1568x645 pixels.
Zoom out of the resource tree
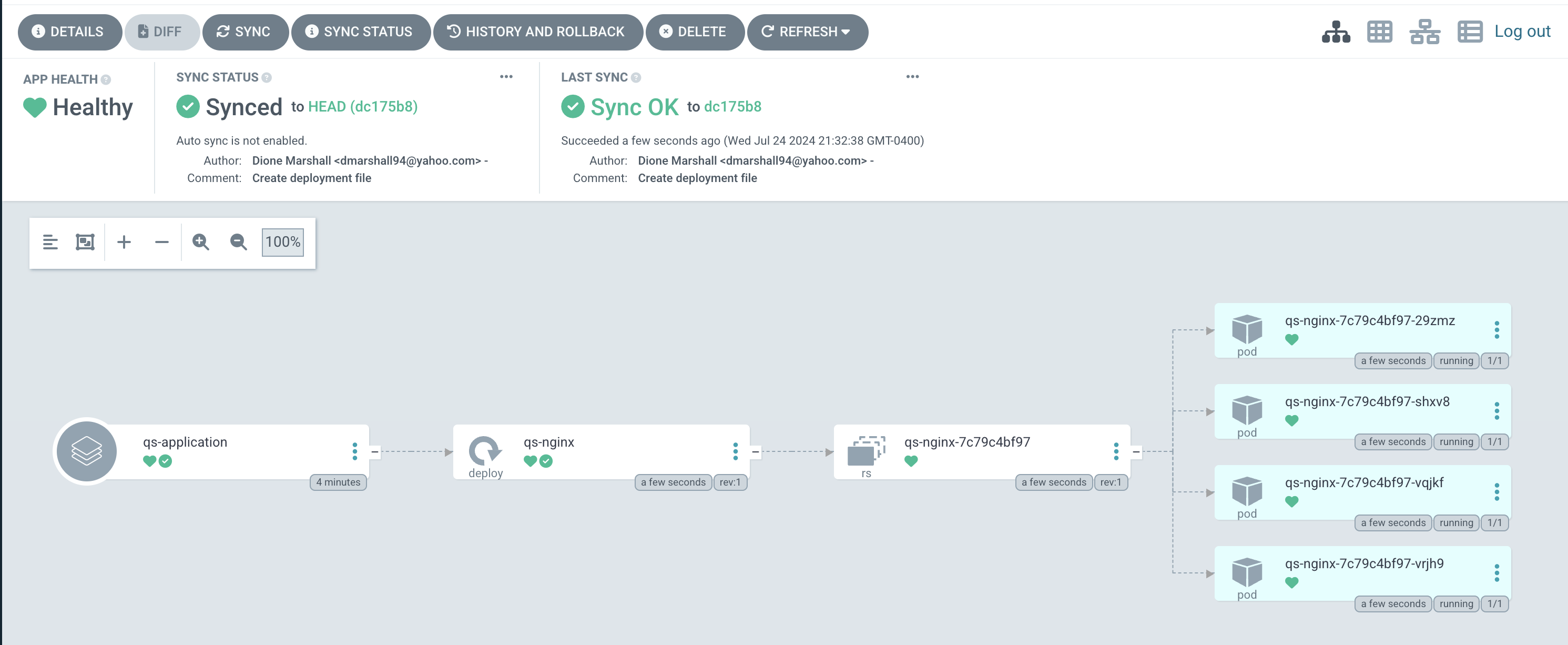[238, 242]
